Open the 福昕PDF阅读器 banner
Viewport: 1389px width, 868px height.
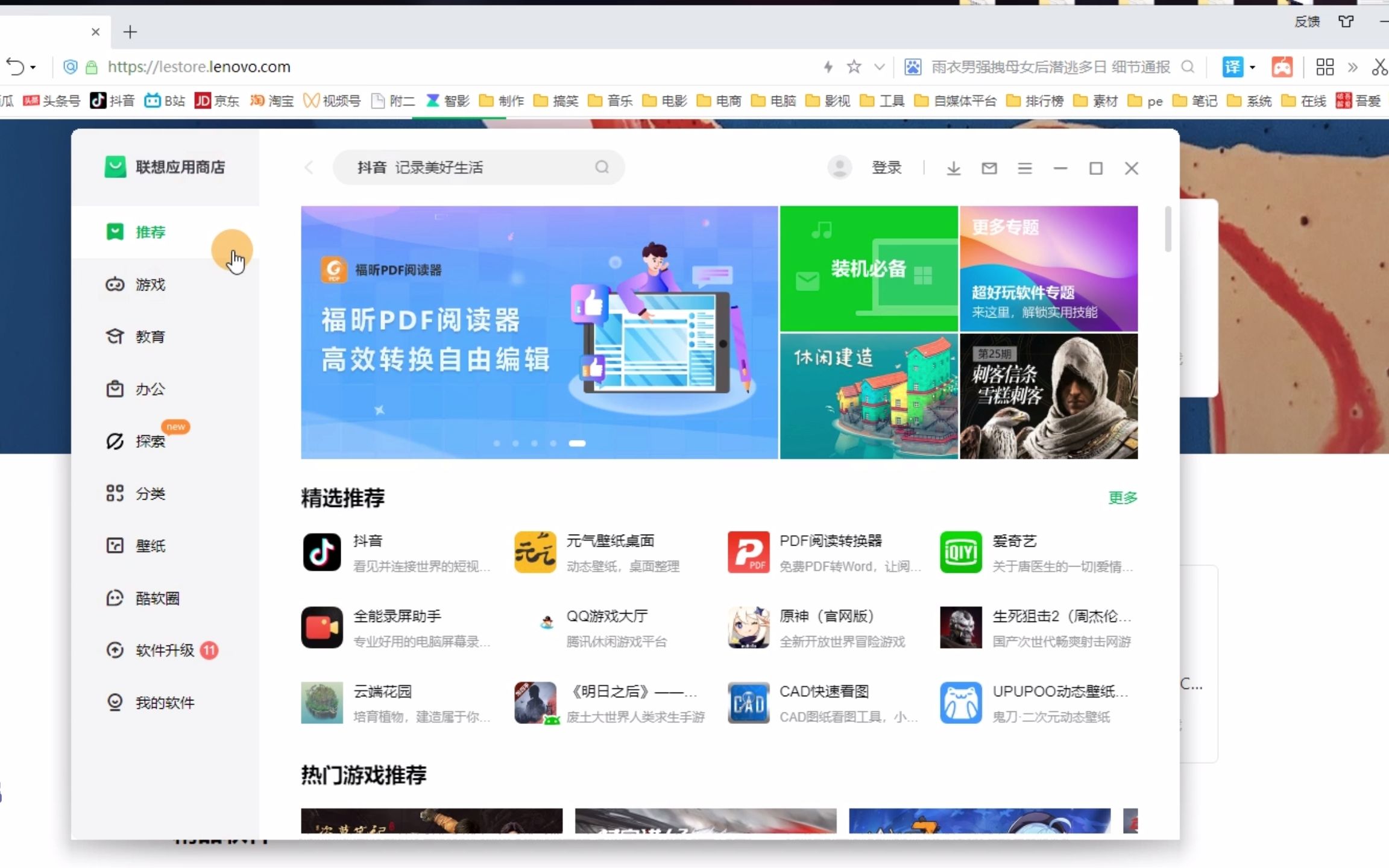point(540,333)
